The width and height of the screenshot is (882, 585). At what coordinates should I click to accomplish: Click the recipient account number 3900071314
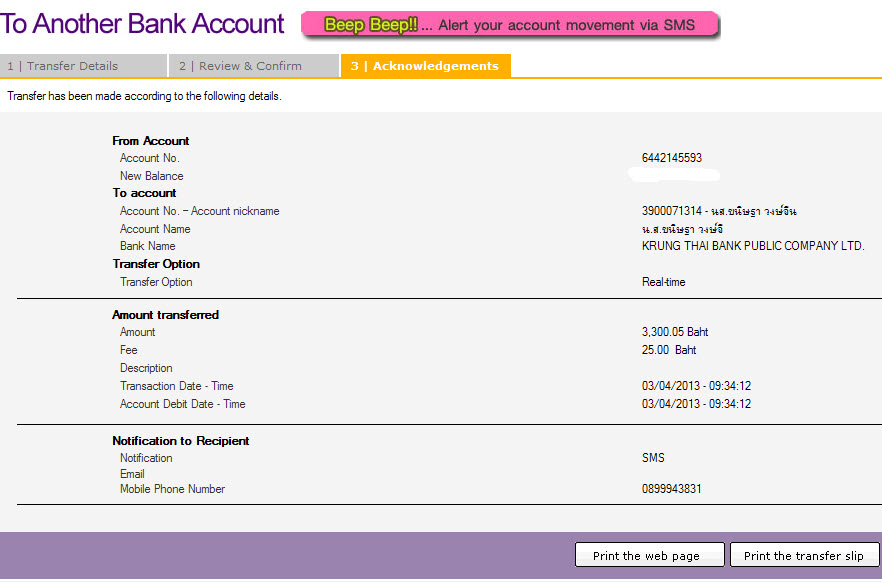670,211
